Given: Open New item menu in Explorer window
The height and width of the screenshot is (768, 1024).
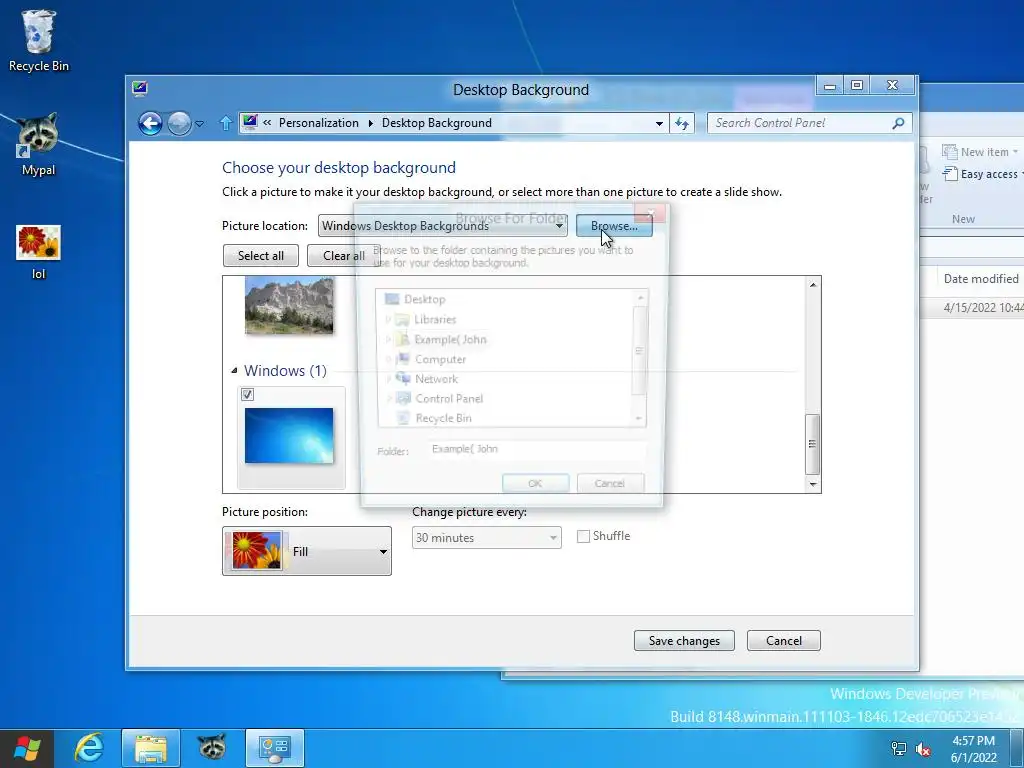Looking at the screenshot, I should point(980,152).
